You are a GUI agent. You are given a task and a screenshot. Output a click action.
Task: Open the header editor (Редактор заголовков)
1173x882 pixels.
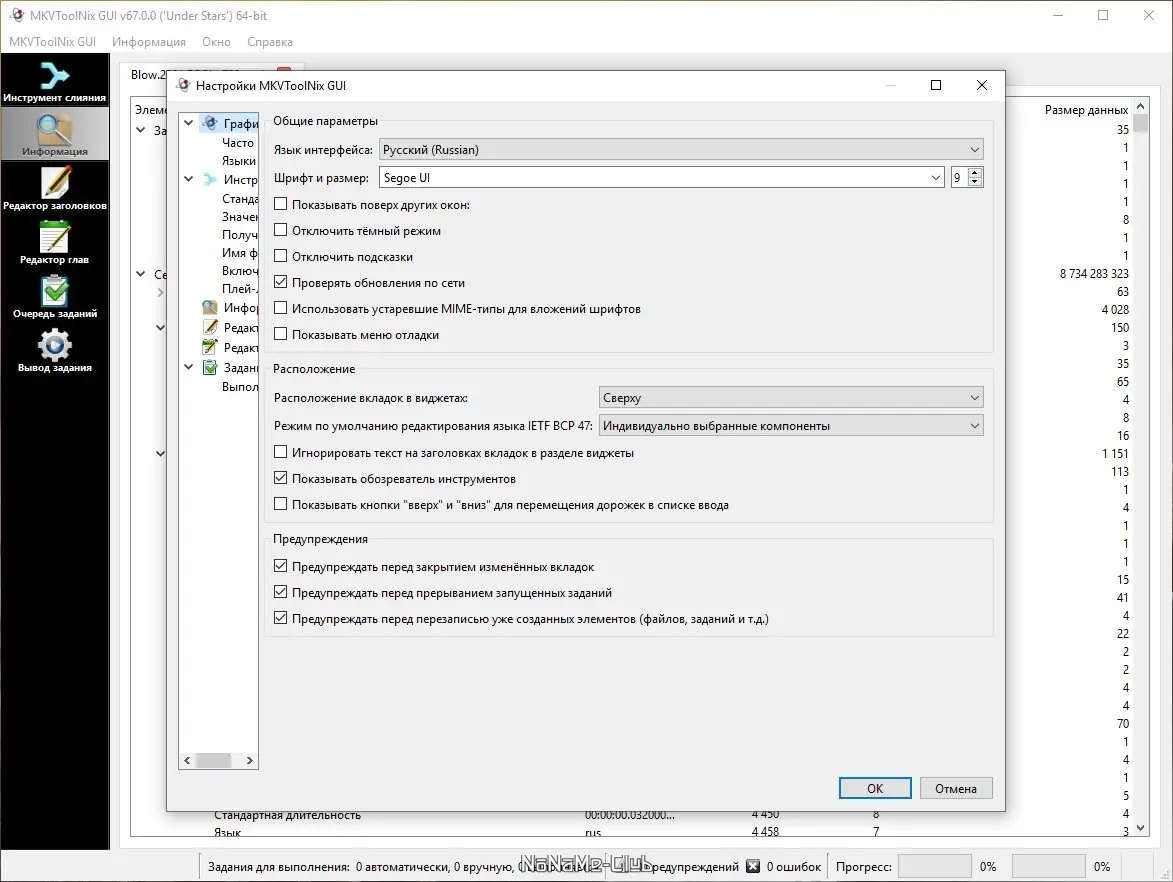[55, 189]
